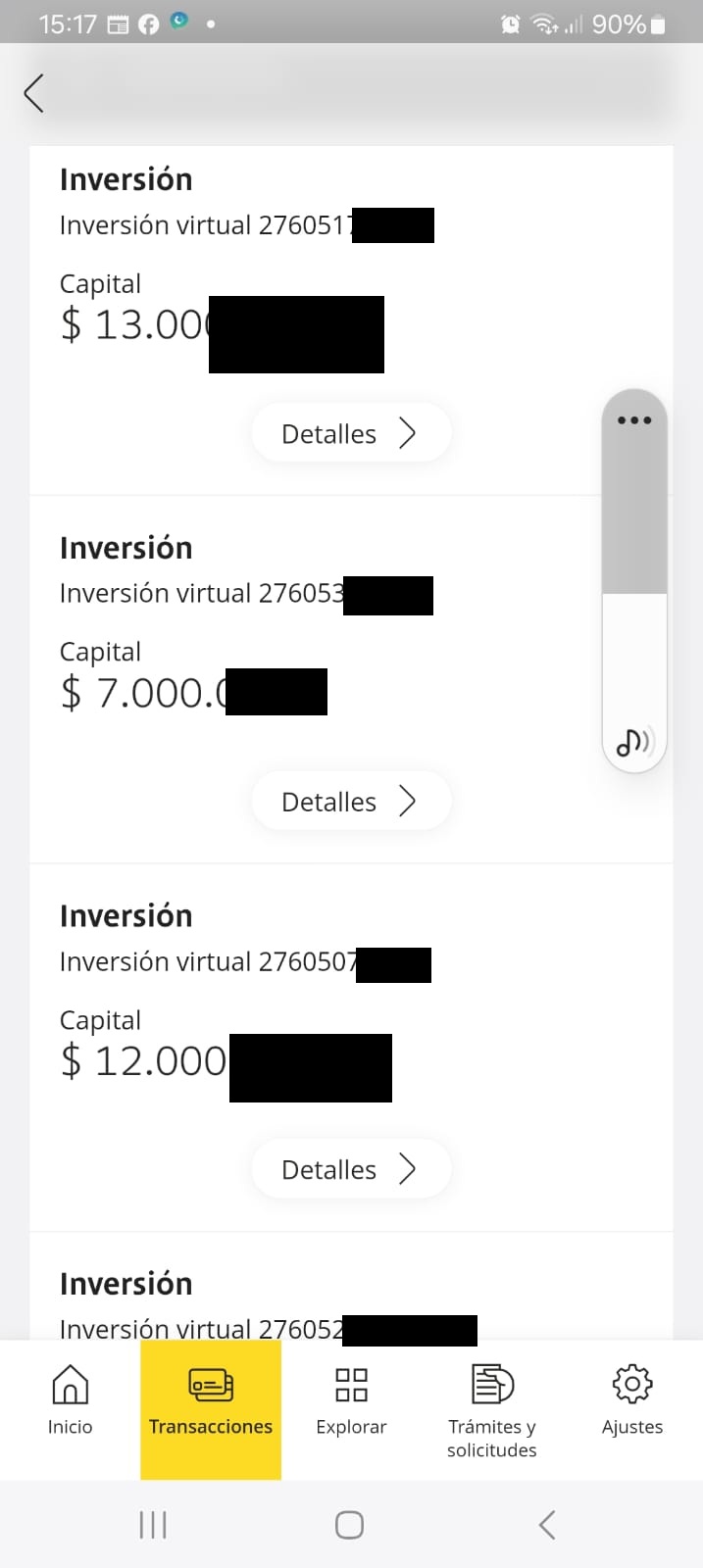Tap the music note sound icon
703x1568 pixels.
633,743
